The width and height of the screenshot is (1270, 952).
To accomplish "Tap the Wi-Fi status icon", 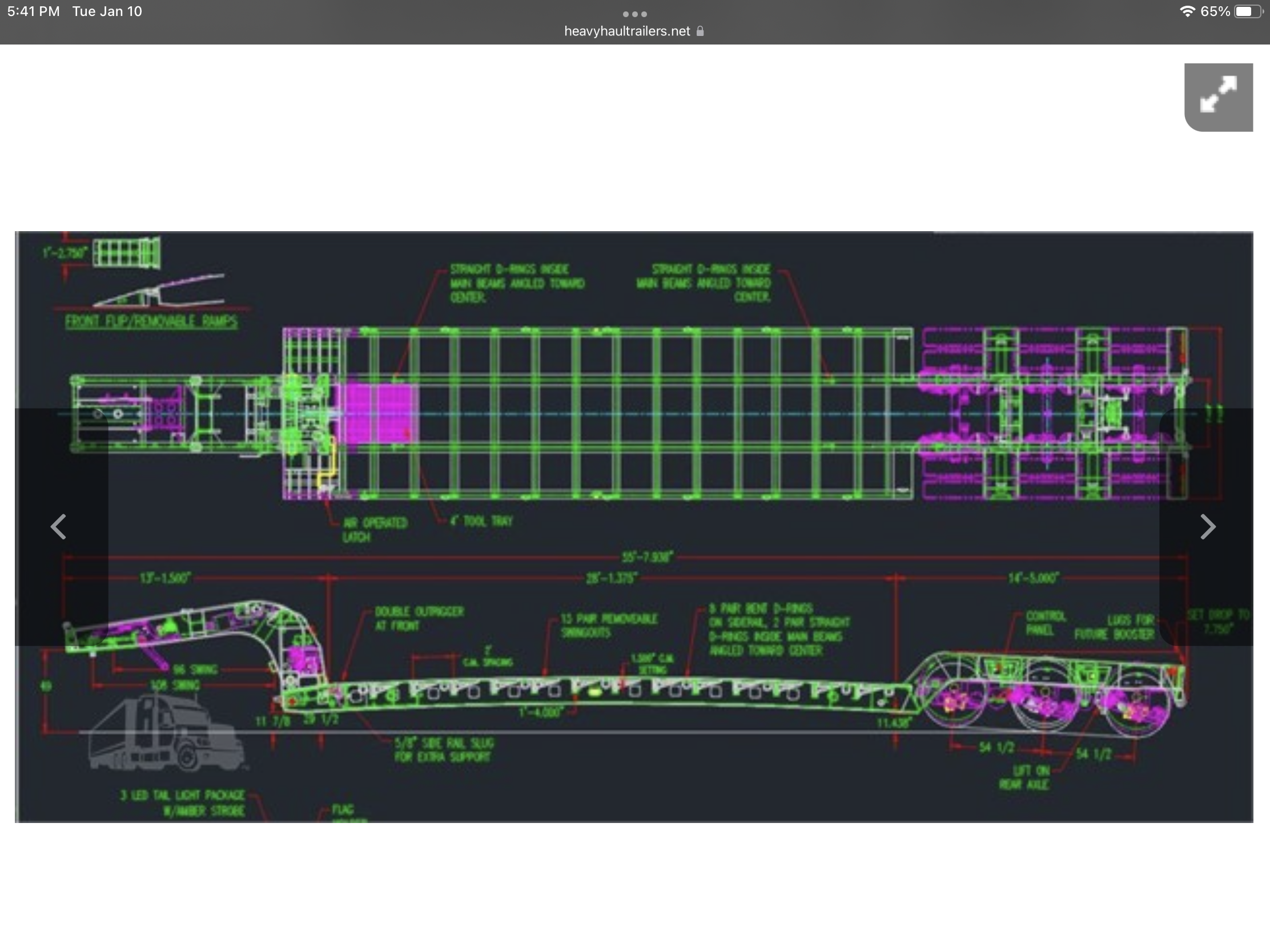I will [1187, 11].
